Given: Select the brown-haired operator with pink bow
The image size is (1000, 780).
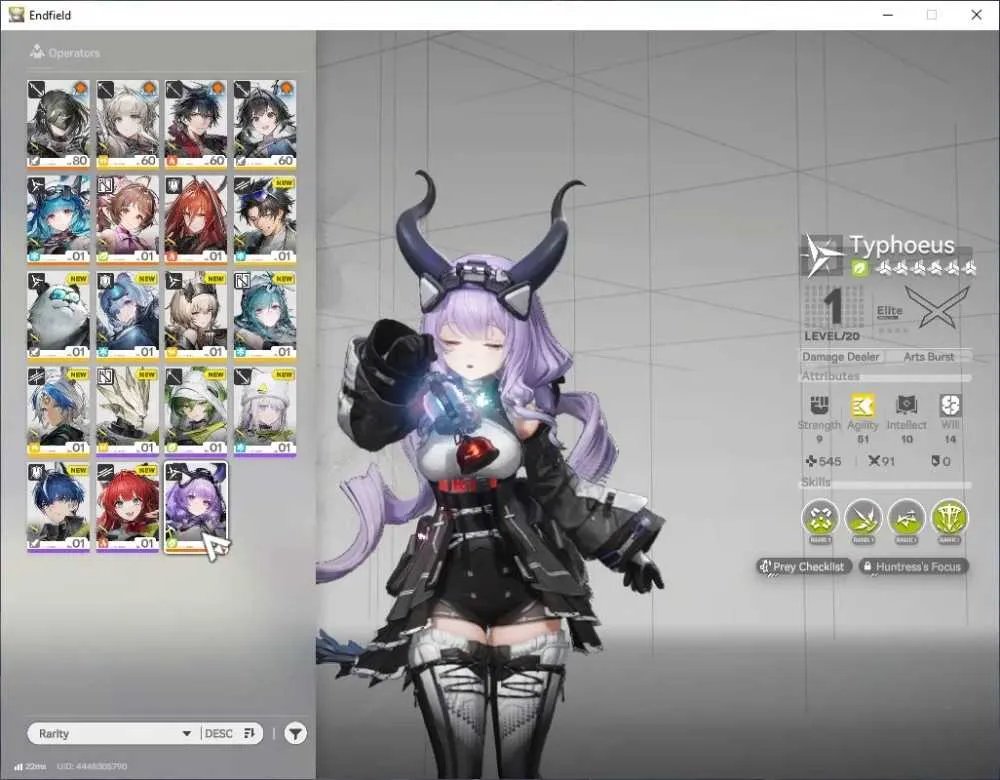Looking at the screenshot, I should click(127, 219).
